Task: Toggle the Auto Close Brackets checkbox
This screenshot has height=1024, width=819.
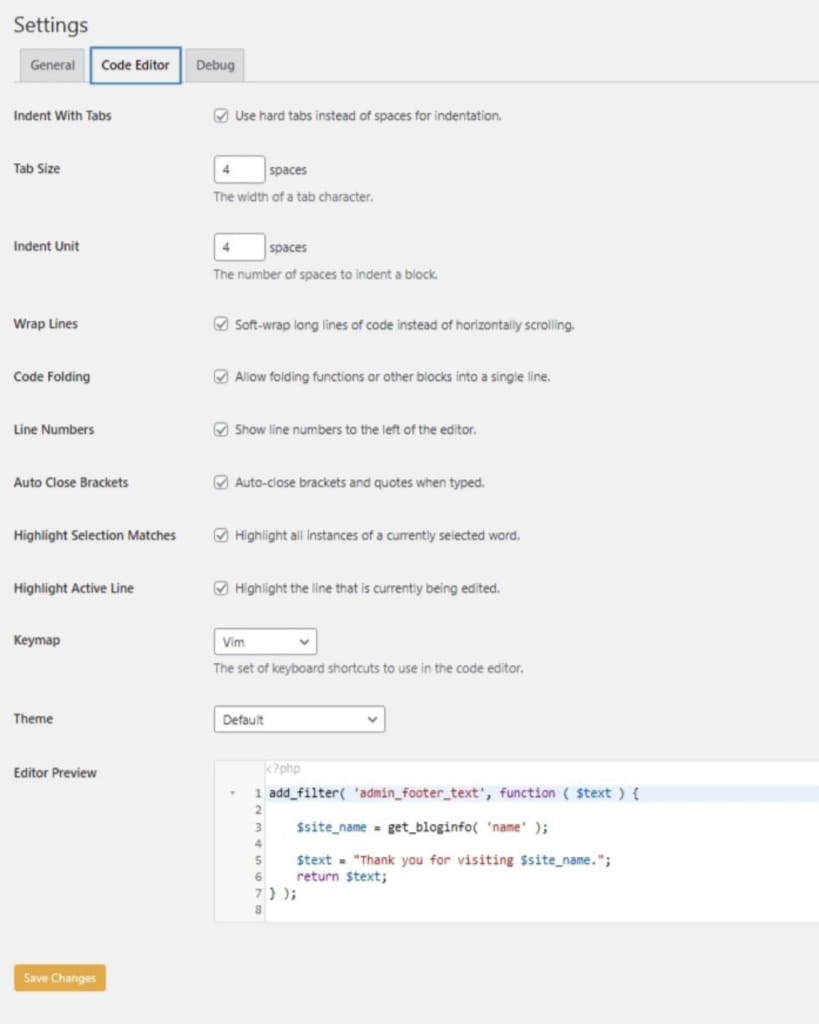Action: tap(221, 482)
